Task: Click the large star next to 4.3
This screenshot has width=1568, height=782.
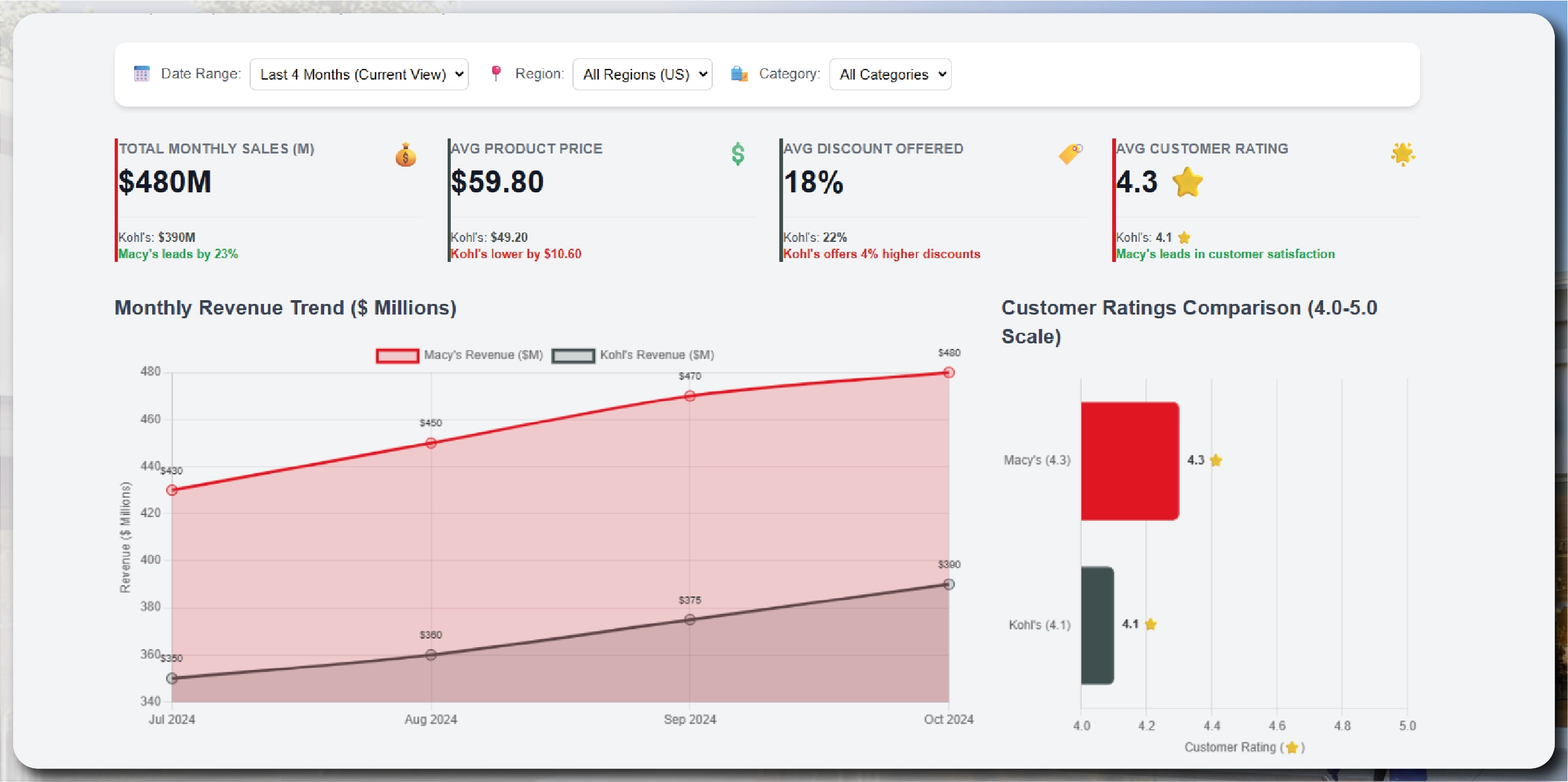Action: [1187, 182]
